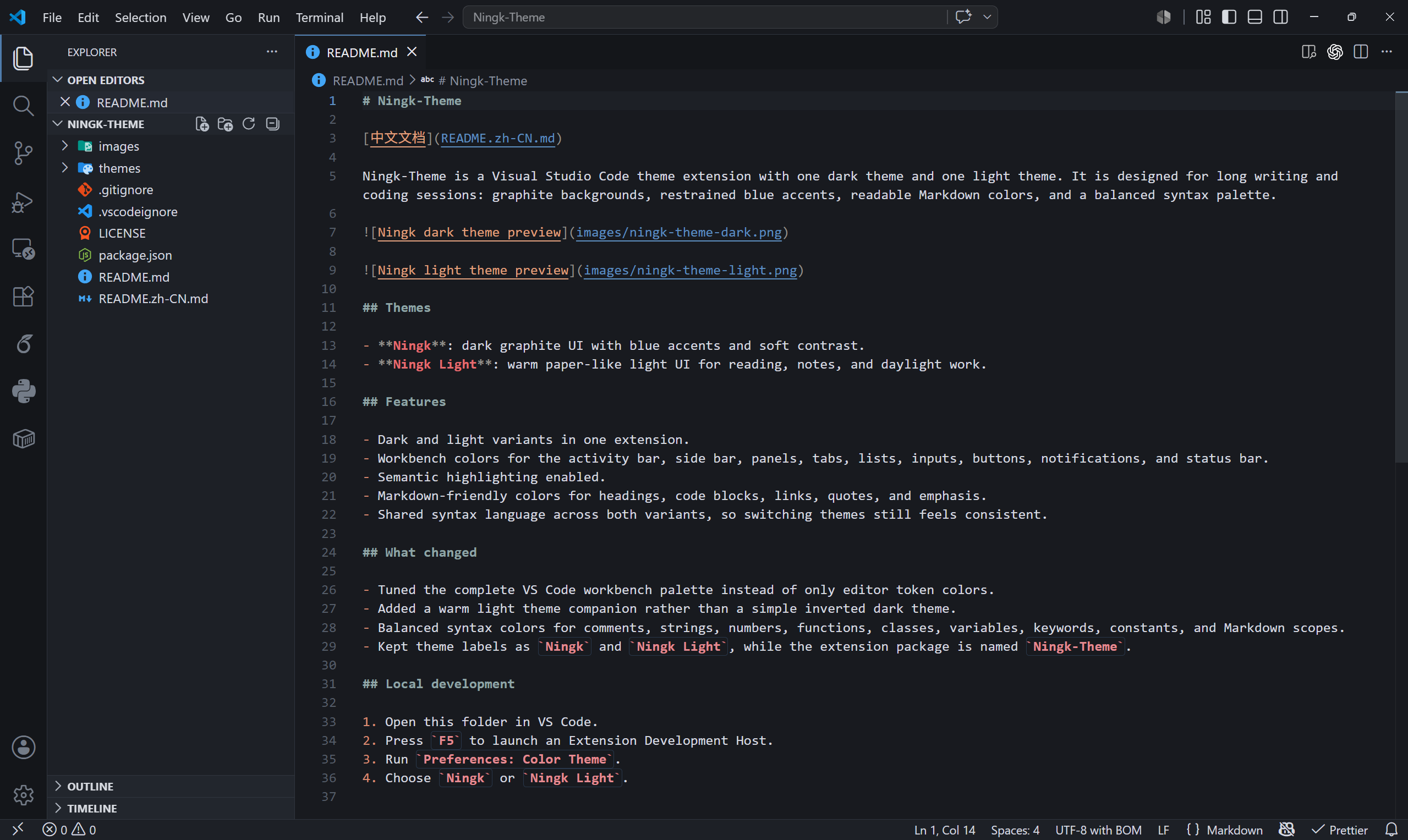Viewport: 1408px width, 840px height.
Task: Open the remote window indicator
Action: [x=18, y=830]
